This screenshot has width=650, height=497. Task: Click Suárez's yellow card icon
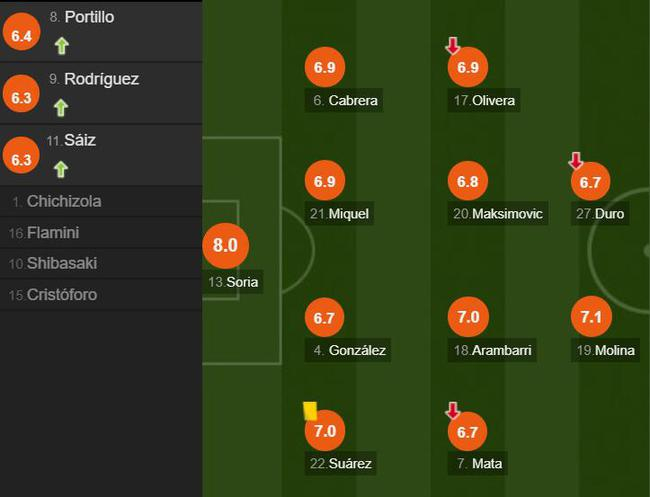tap(310, 410)
